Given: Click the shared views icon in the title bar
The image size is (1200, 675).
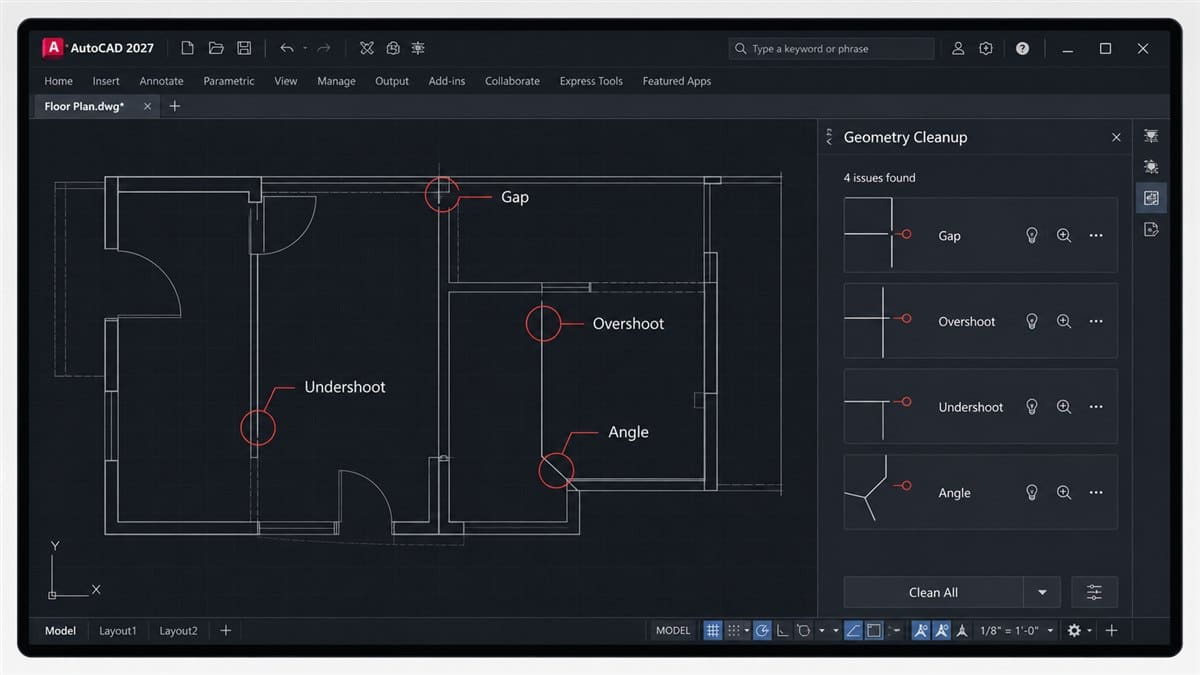Looking at the screenshot, I should click(393, 48).
